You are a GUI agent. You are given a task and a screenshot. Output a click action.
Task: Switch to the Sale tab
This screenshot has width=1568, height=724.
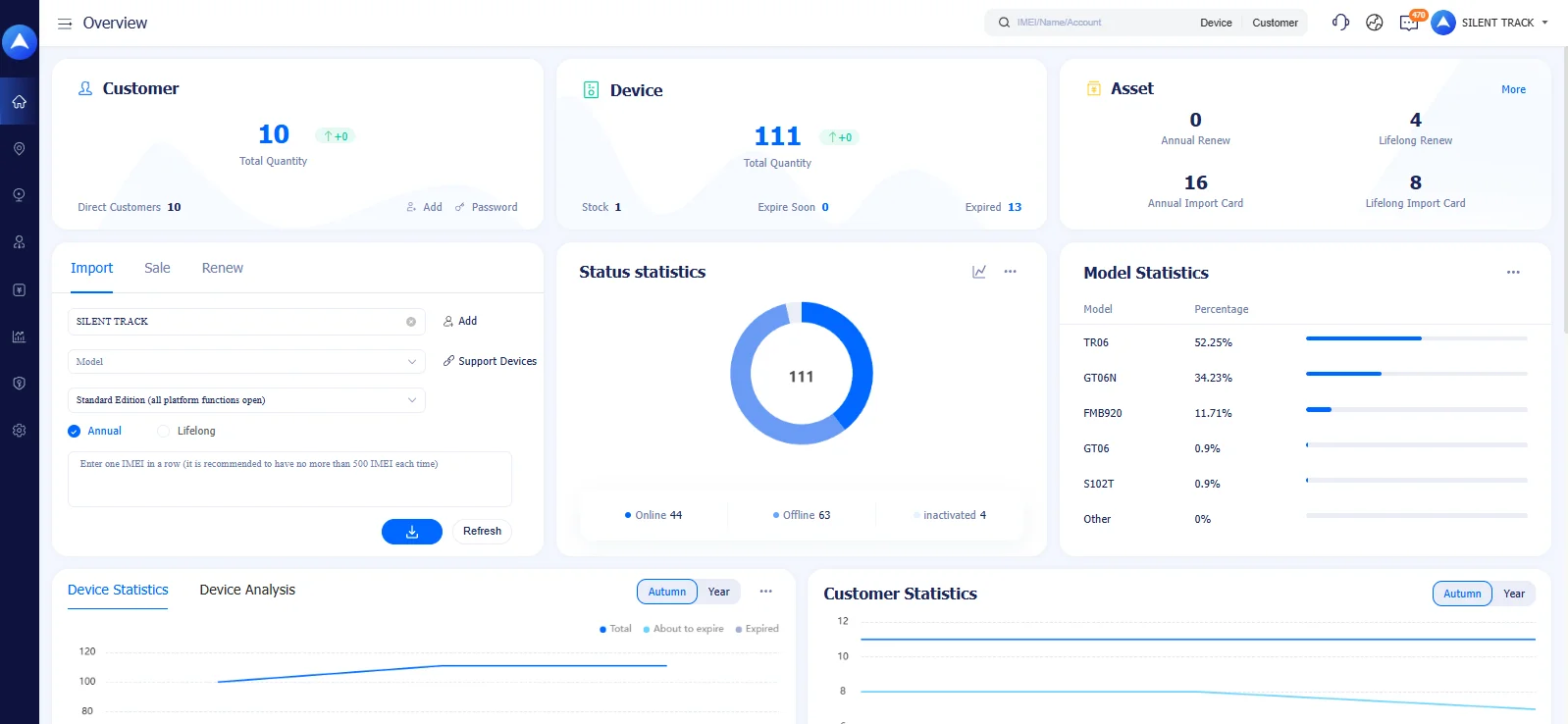tap(157, 268)
